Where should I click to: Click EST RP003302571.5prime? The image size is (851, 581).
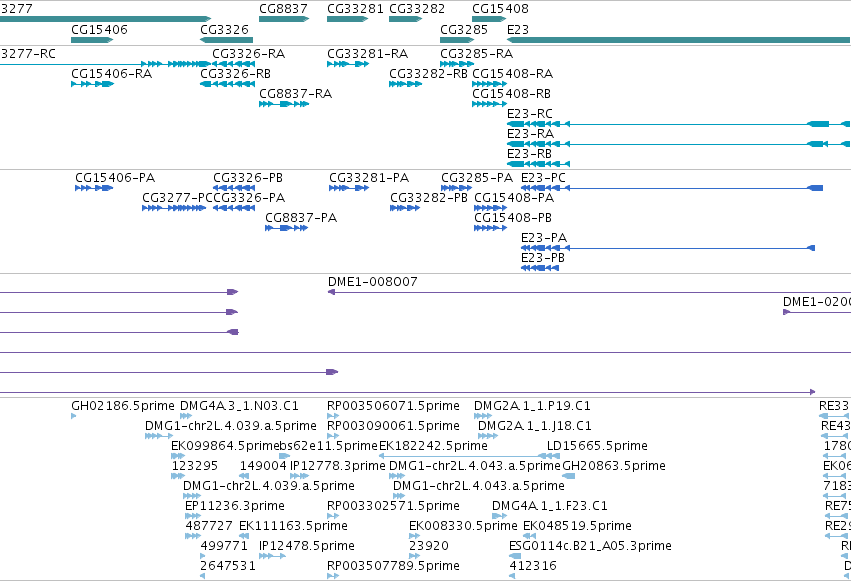[x=393, y=506]
